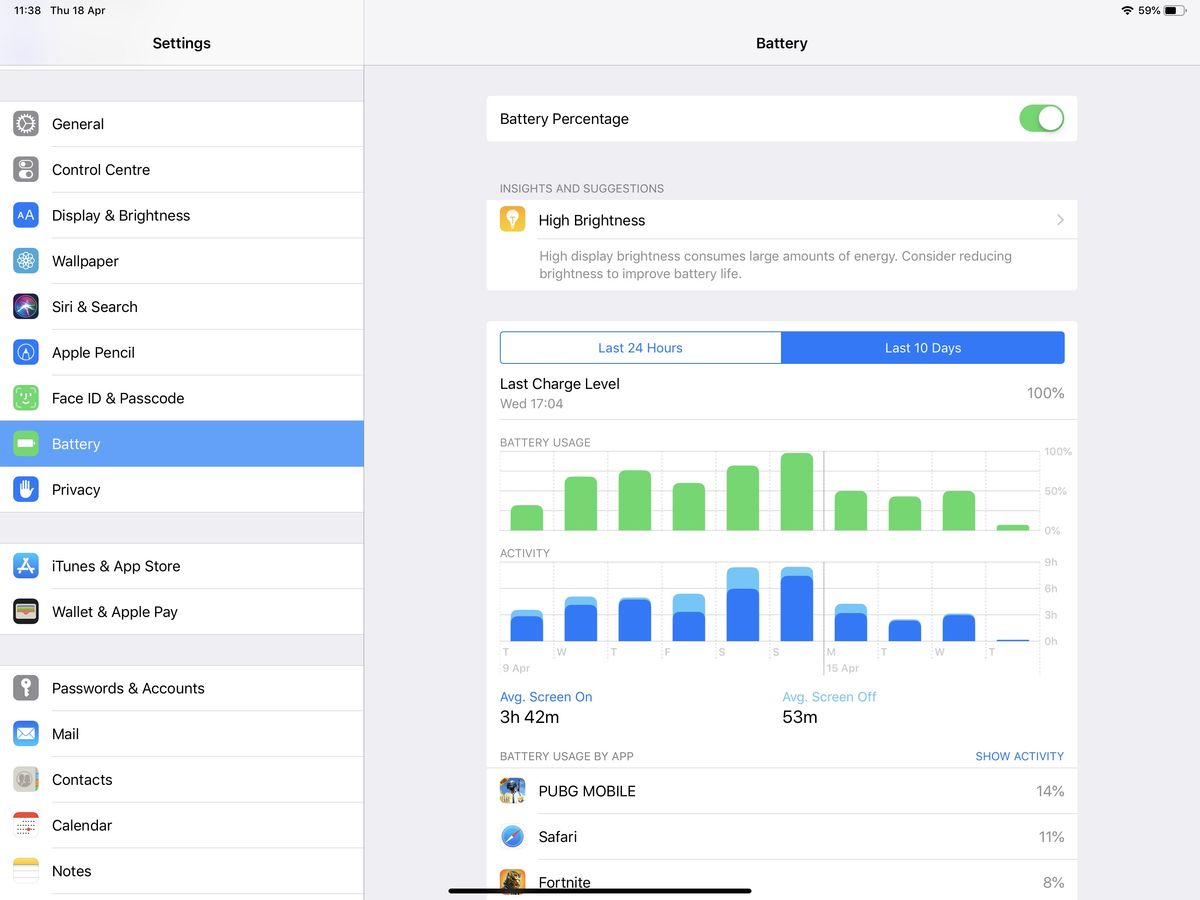Open General settings

pyautogui.click(x=78, y=124)
